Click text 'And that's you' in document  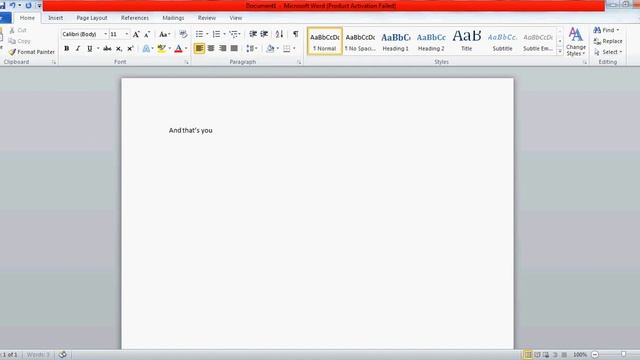191,130
